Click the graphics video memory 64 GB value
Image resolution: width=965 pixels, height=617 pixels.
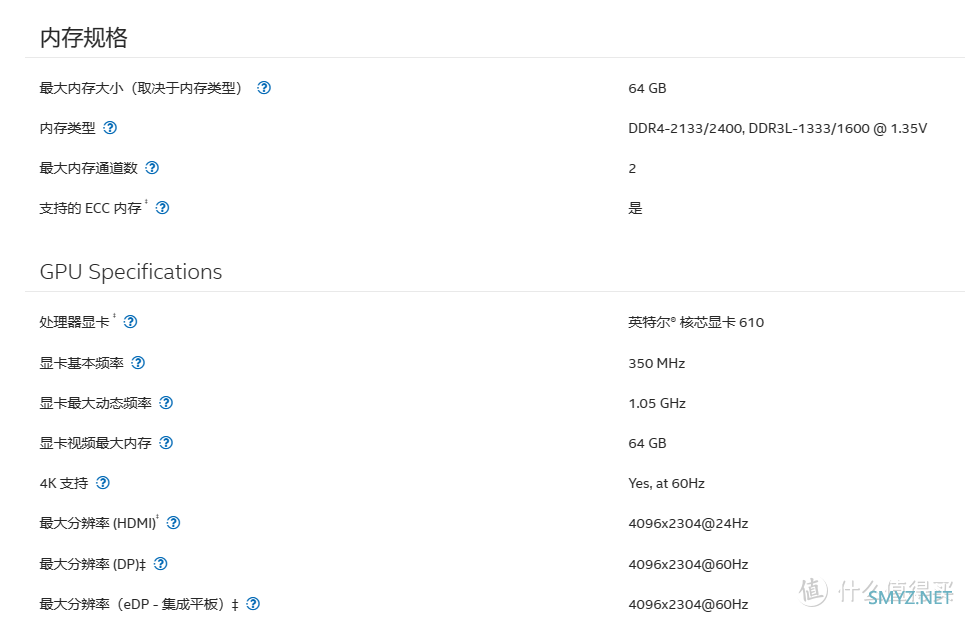[x=647, y=444]
